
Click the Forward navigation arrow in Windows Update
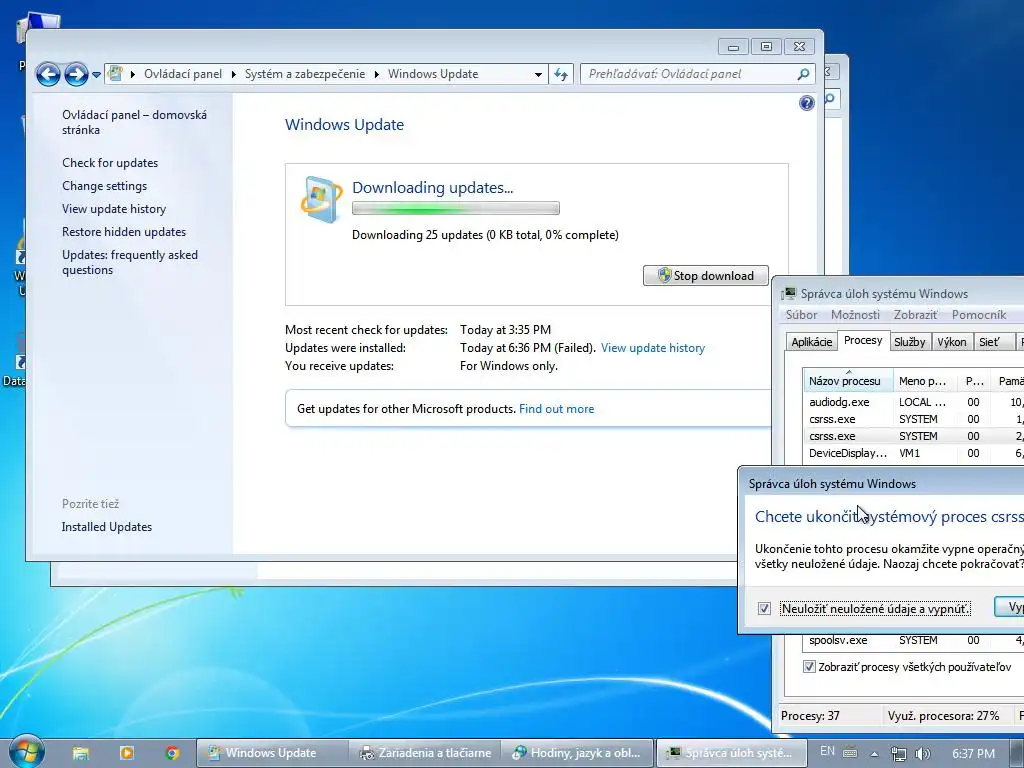click(76, 74)
